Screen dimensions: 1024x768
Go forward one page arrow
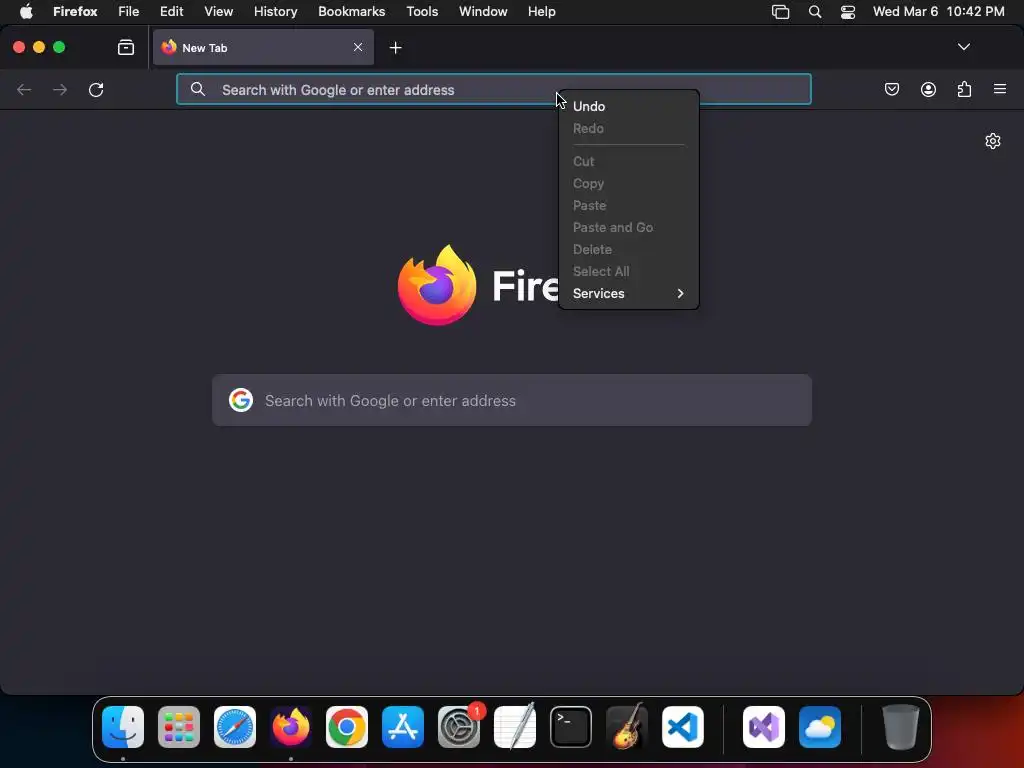[x=60, y=89]
